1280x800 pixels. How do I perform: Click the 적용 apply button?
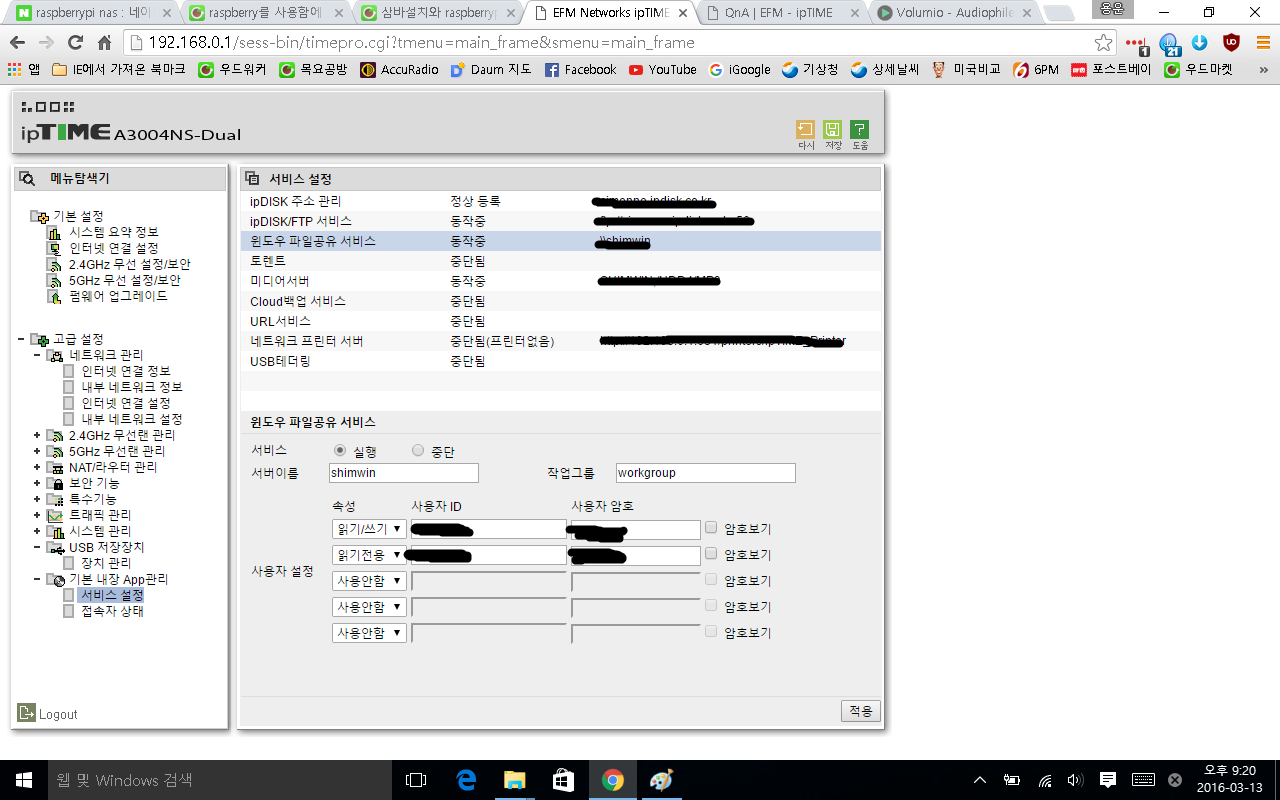coord(860,711)
